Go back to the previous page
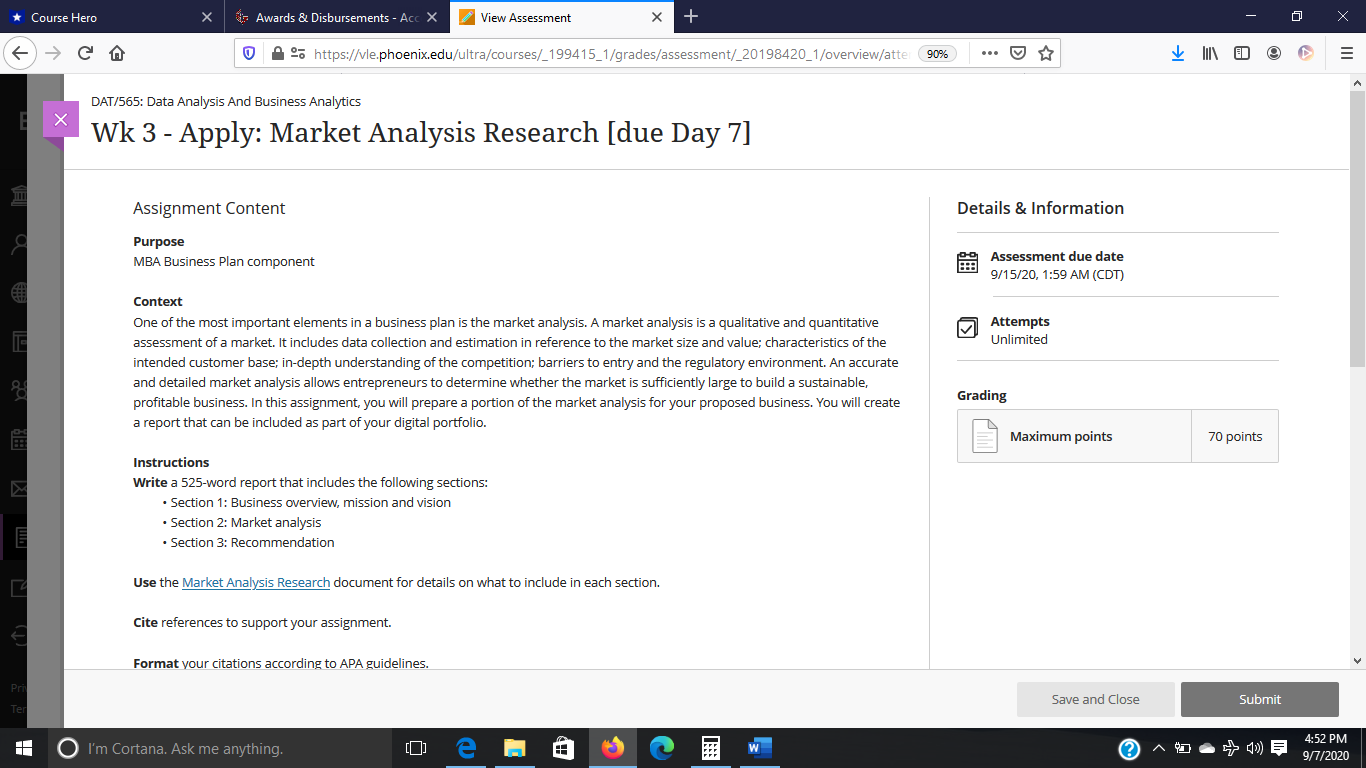1366x768 pixels. tap(22, 53)
